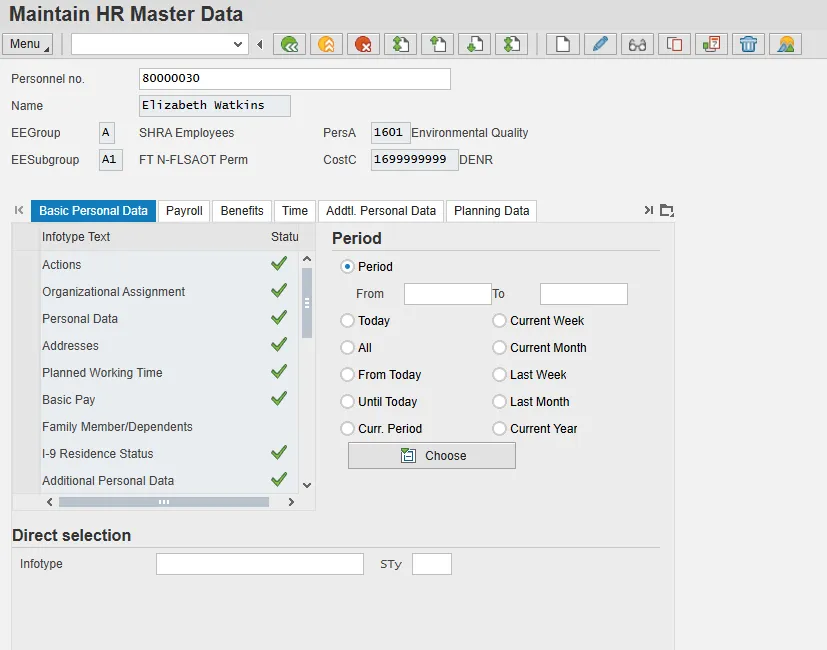Click the red Cancel icon in toolbar

pos(363,44)
